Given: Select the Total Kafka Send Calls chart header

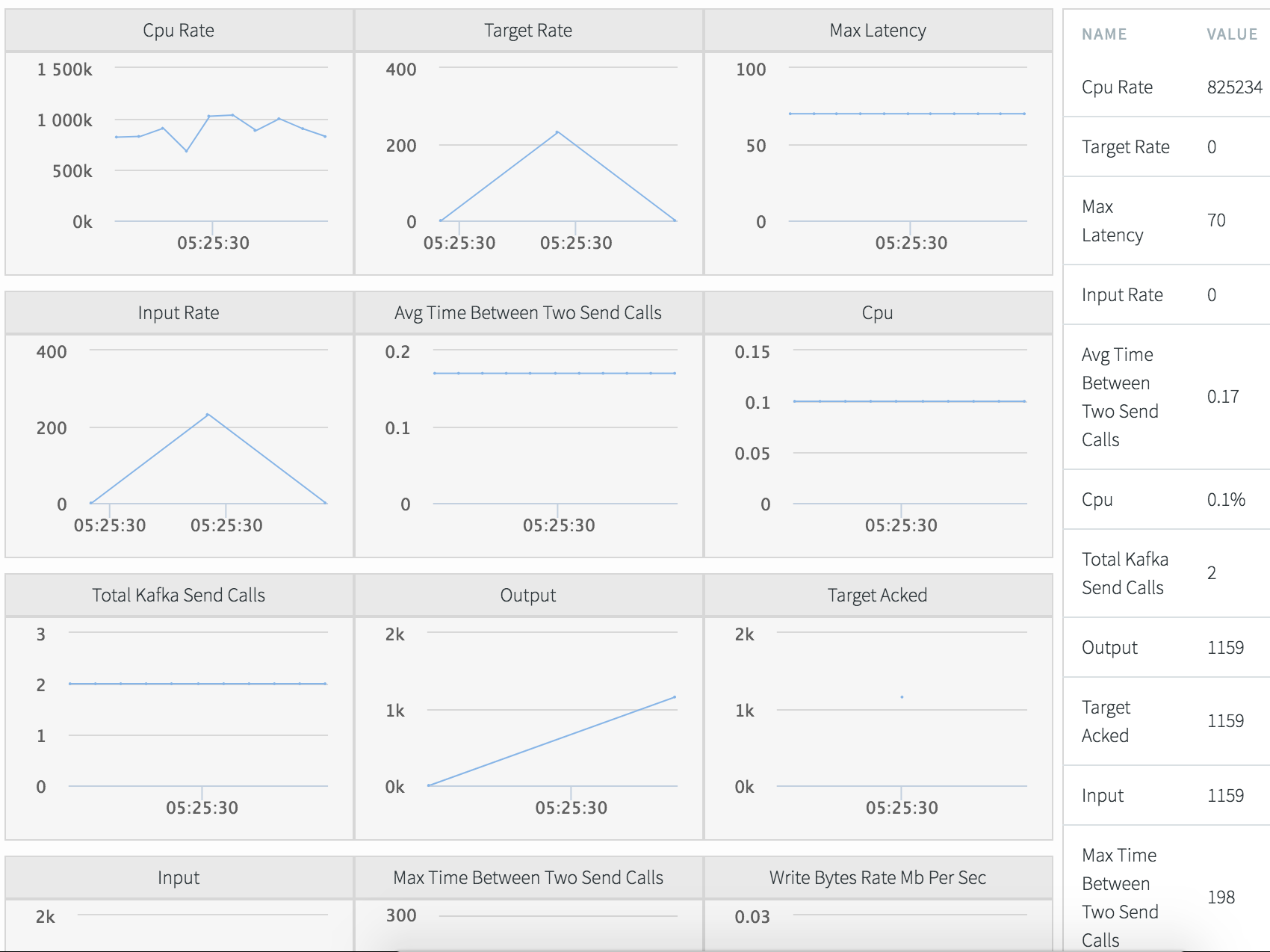Looking at the screenshot, I should (179, 596).
